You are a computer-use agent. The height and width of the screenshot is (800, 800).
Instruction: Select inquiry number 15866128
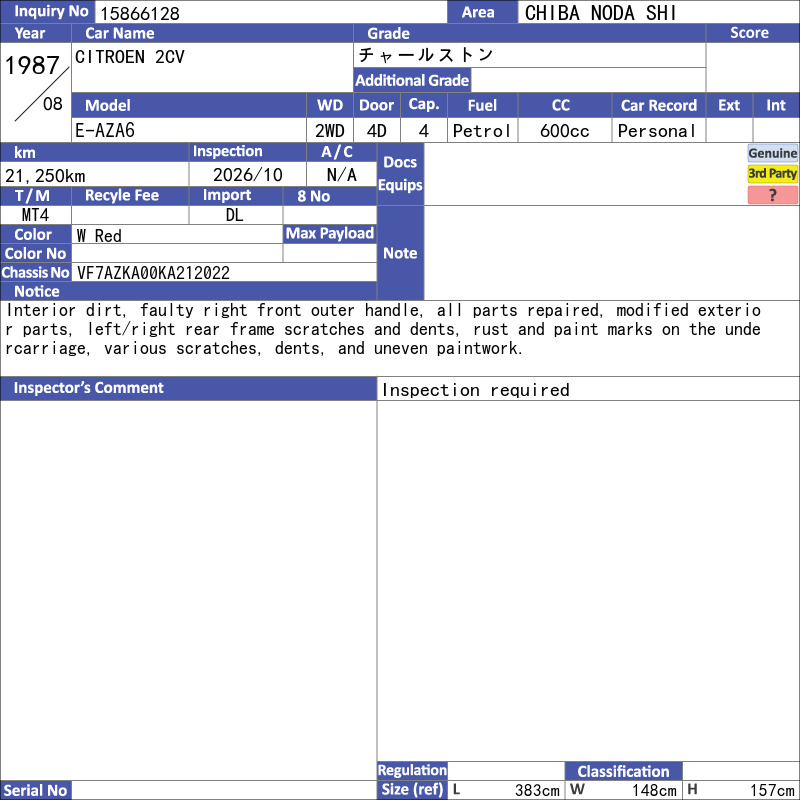140,13
